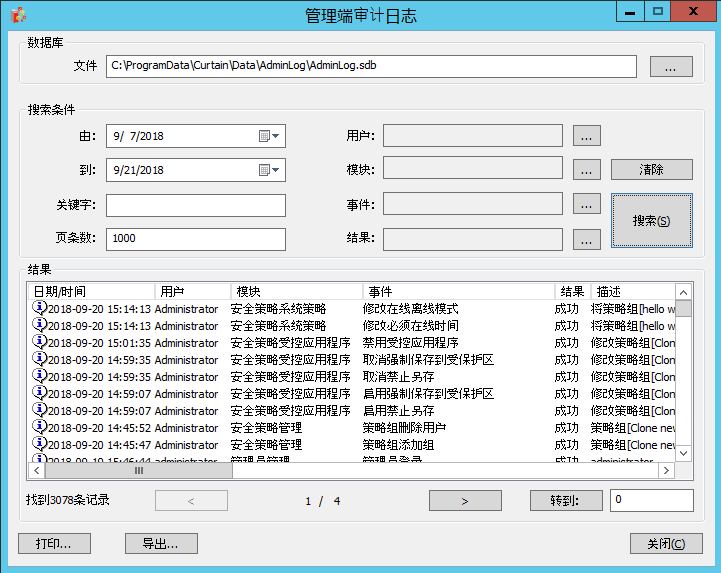721x573 pixels.
Task: Click info icon of 修改必须在线时间 row
Action: [x=40, y=324]
